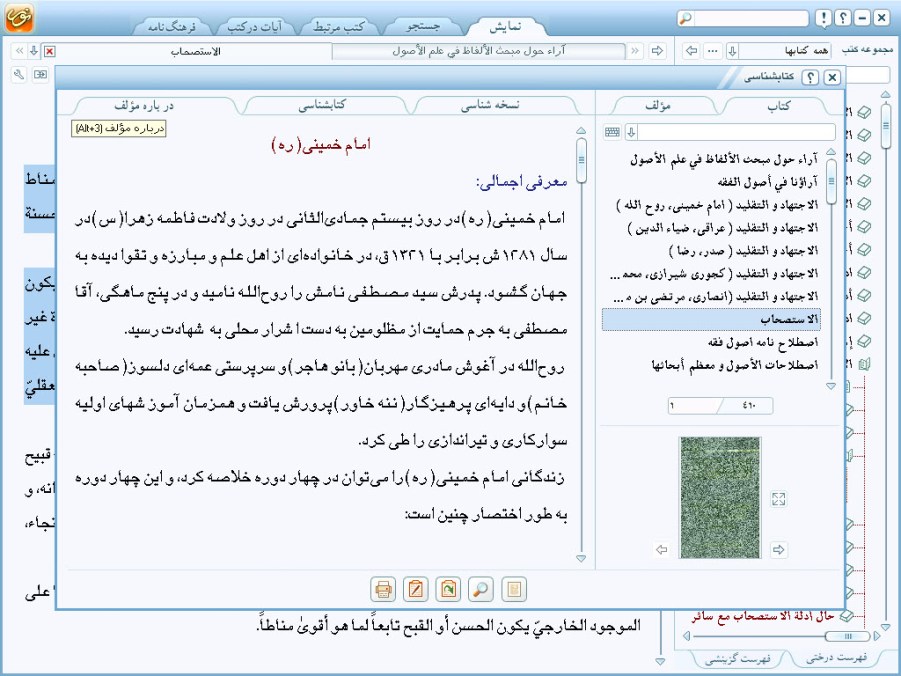Select book آراؤنا في أصول الفقه
The image size is (901, 676).
[711, 182]
